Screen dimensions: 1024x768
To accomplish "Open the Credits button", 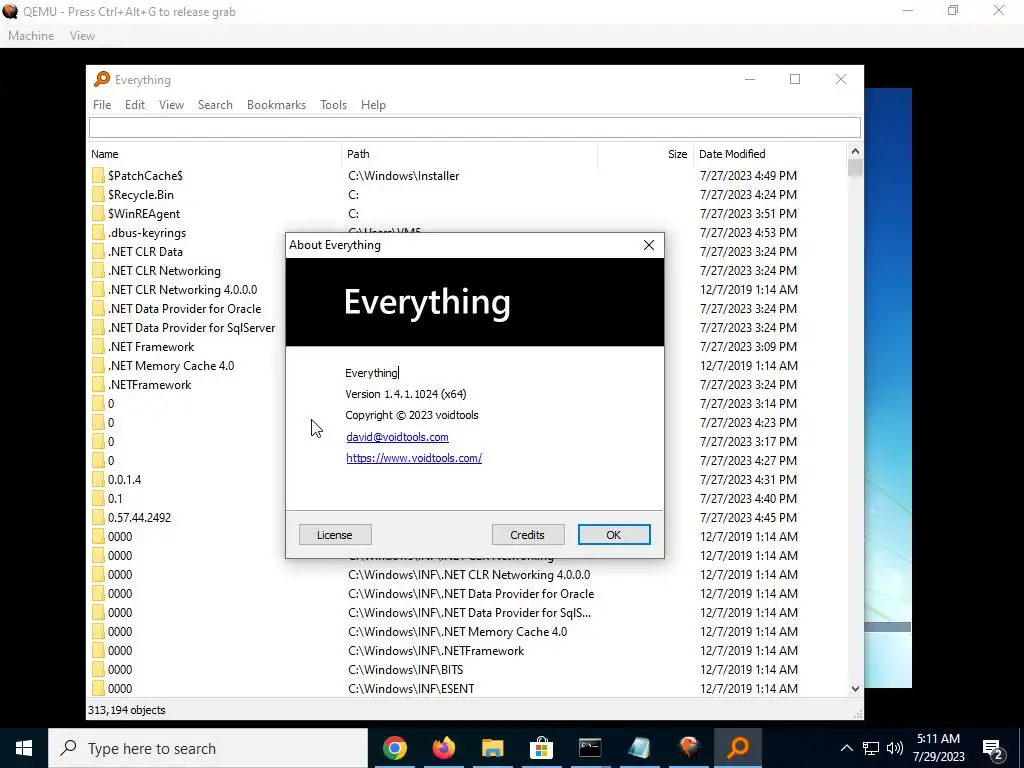I will pos(528,535).
